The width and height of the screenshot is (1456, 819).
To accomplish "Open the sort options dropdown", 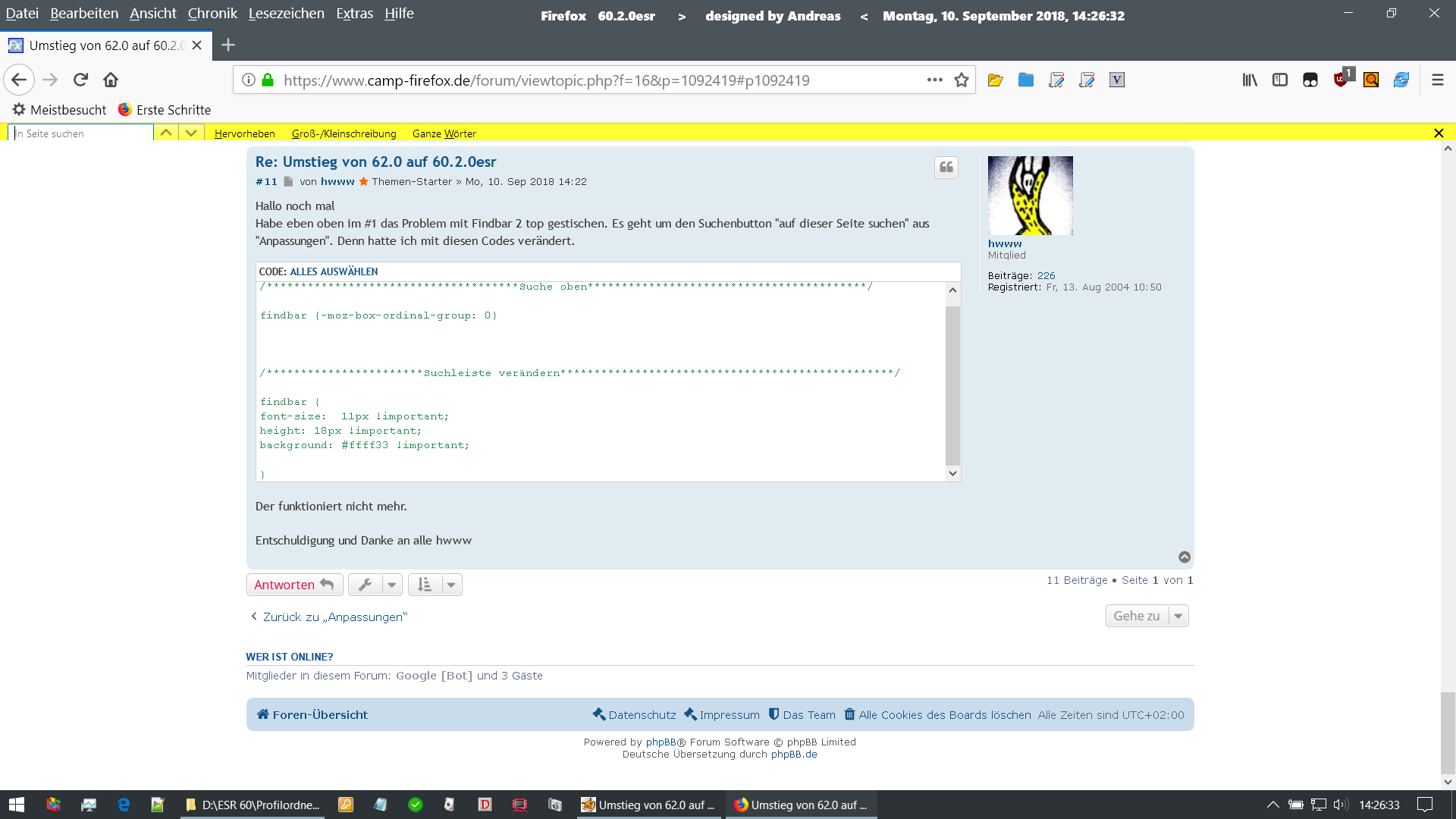I will (x=435, y=585).
